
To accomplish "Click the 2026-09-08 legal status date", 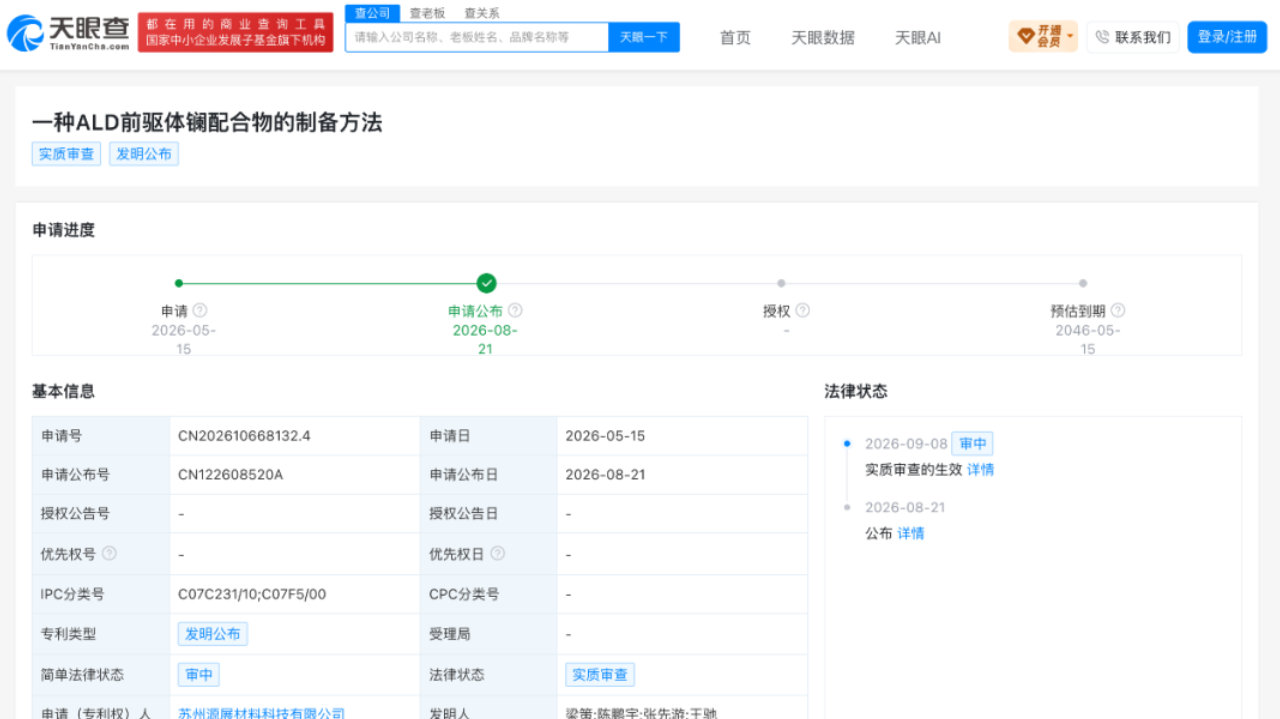I will 906,444.
